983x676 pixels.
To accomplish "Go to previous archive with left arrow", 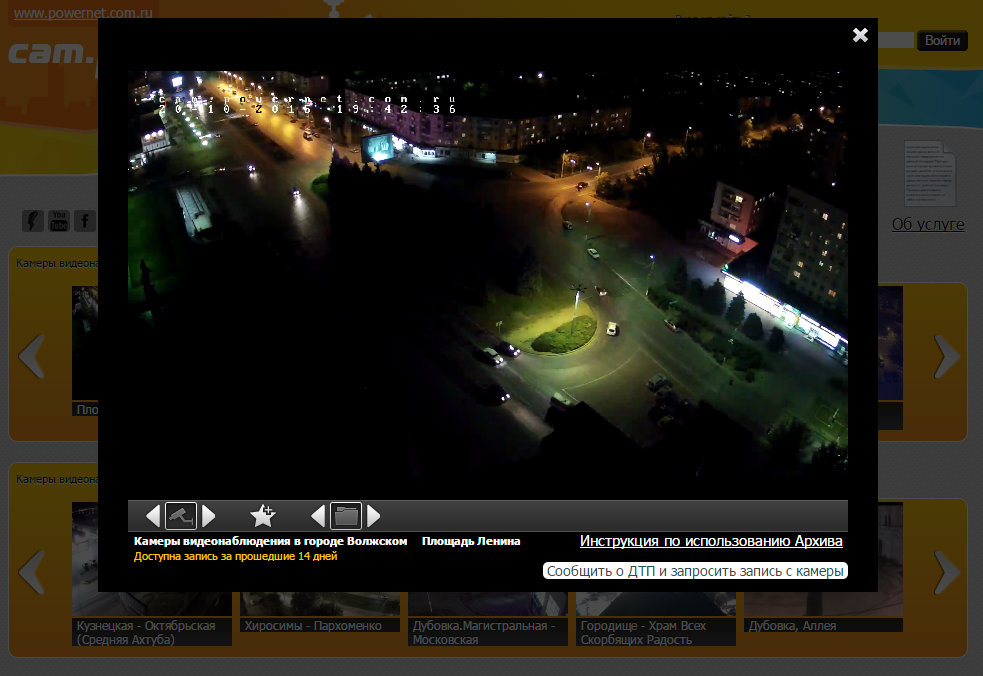I will 318,516.
